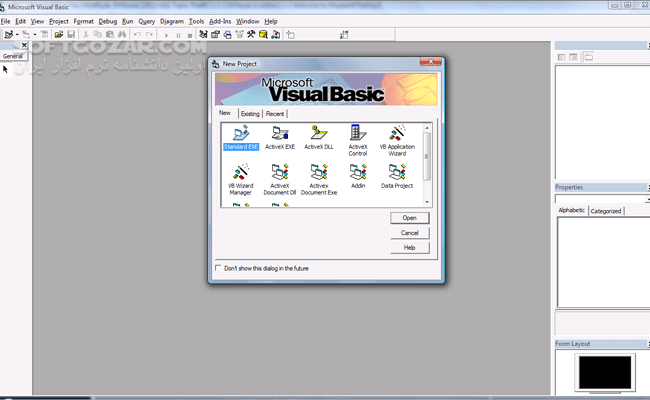Switch to the Existing tab
This screenshot has height=400, width=650.
[x=249, y=114]
